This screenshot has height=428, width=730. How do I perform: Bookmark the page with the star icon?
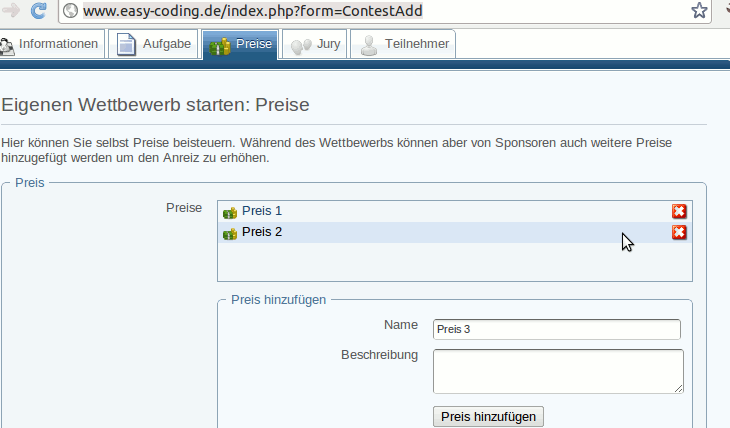pyautogui.click(x=700, y=11)
